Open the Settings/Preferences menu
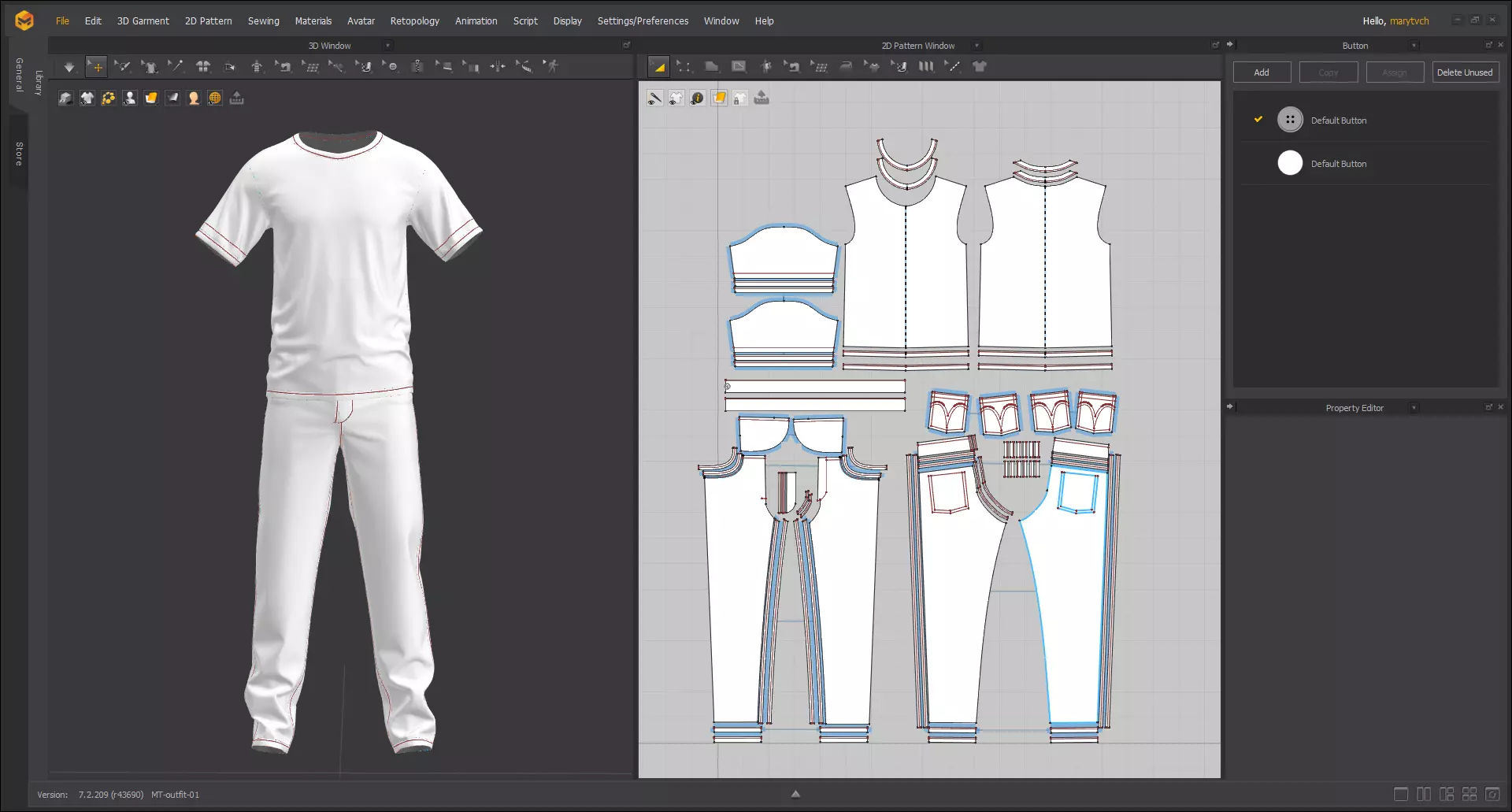The image size is (1512, 812). 643,21
